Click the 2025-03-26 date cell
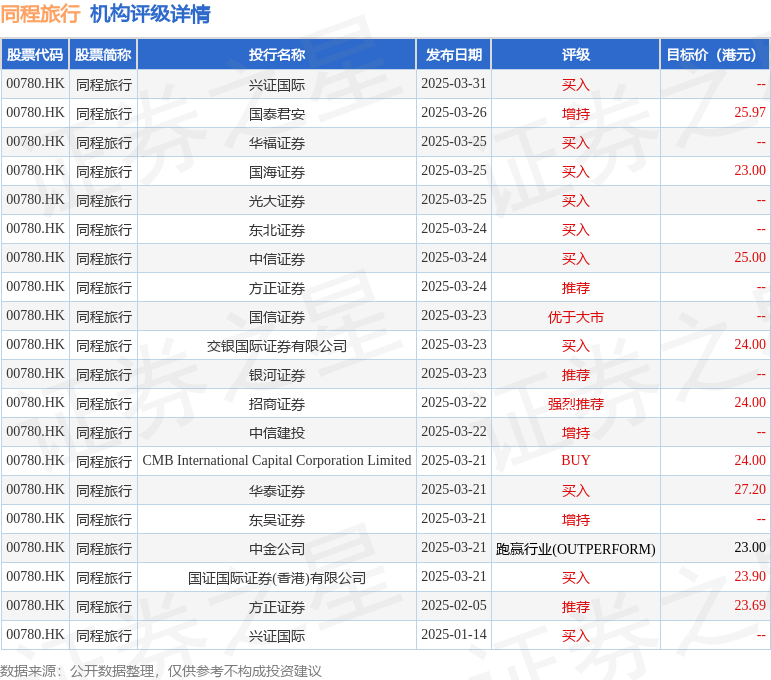 point(454,113)
